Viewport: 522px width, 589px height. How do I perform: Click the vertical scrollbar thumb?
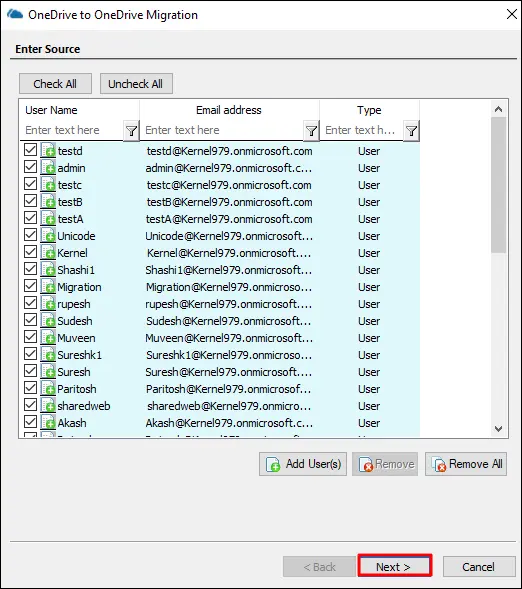pyautogui.click(x=498, y=185)
